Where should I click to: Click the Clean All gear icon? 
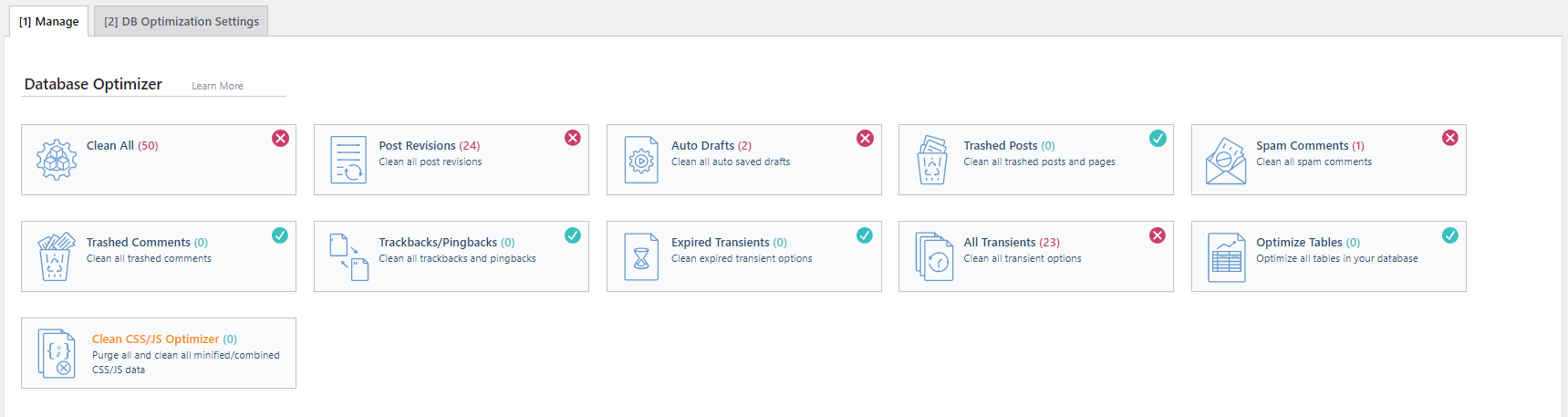pos(57,160)
